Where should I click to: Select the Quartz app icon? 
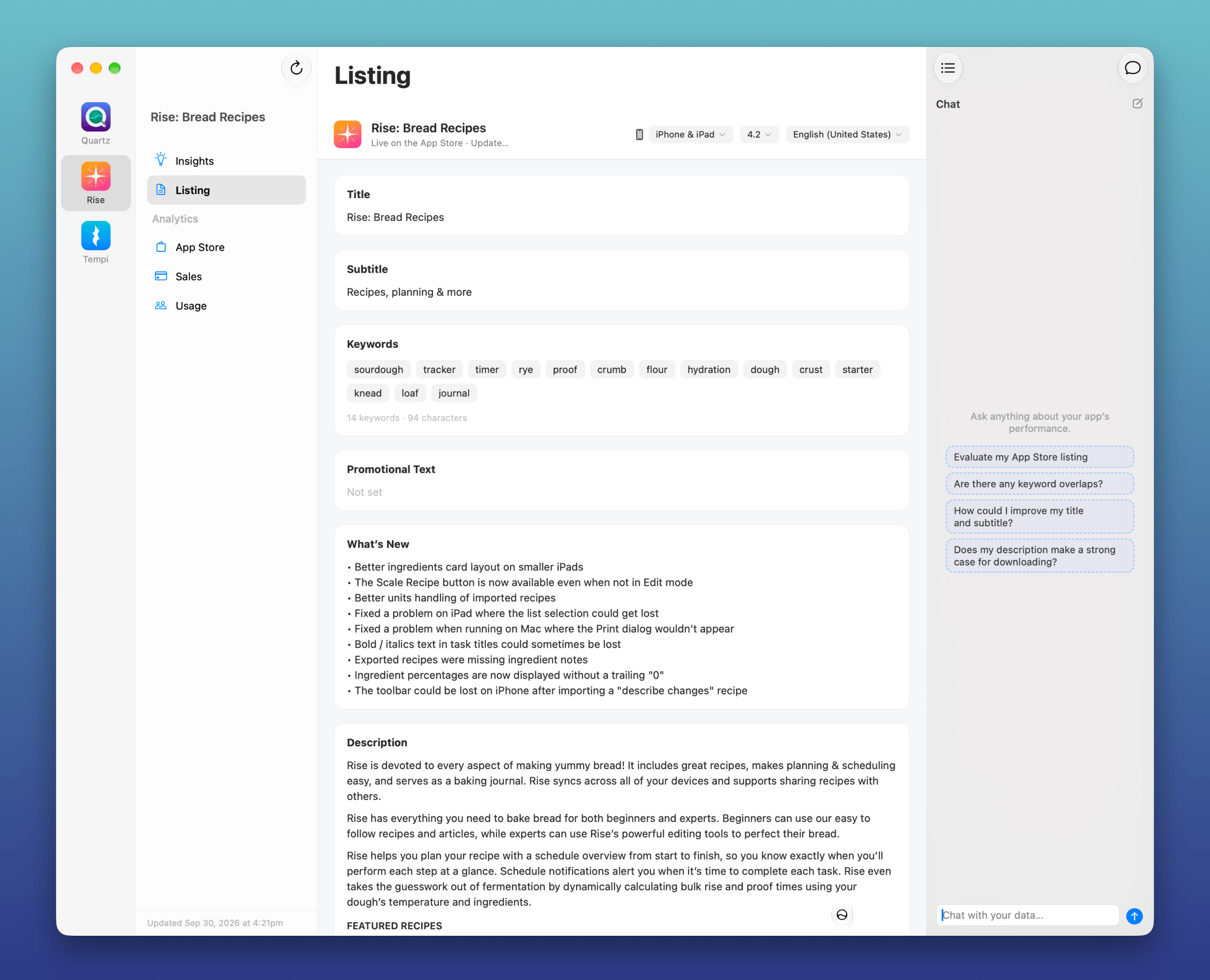tap(95, 117)
